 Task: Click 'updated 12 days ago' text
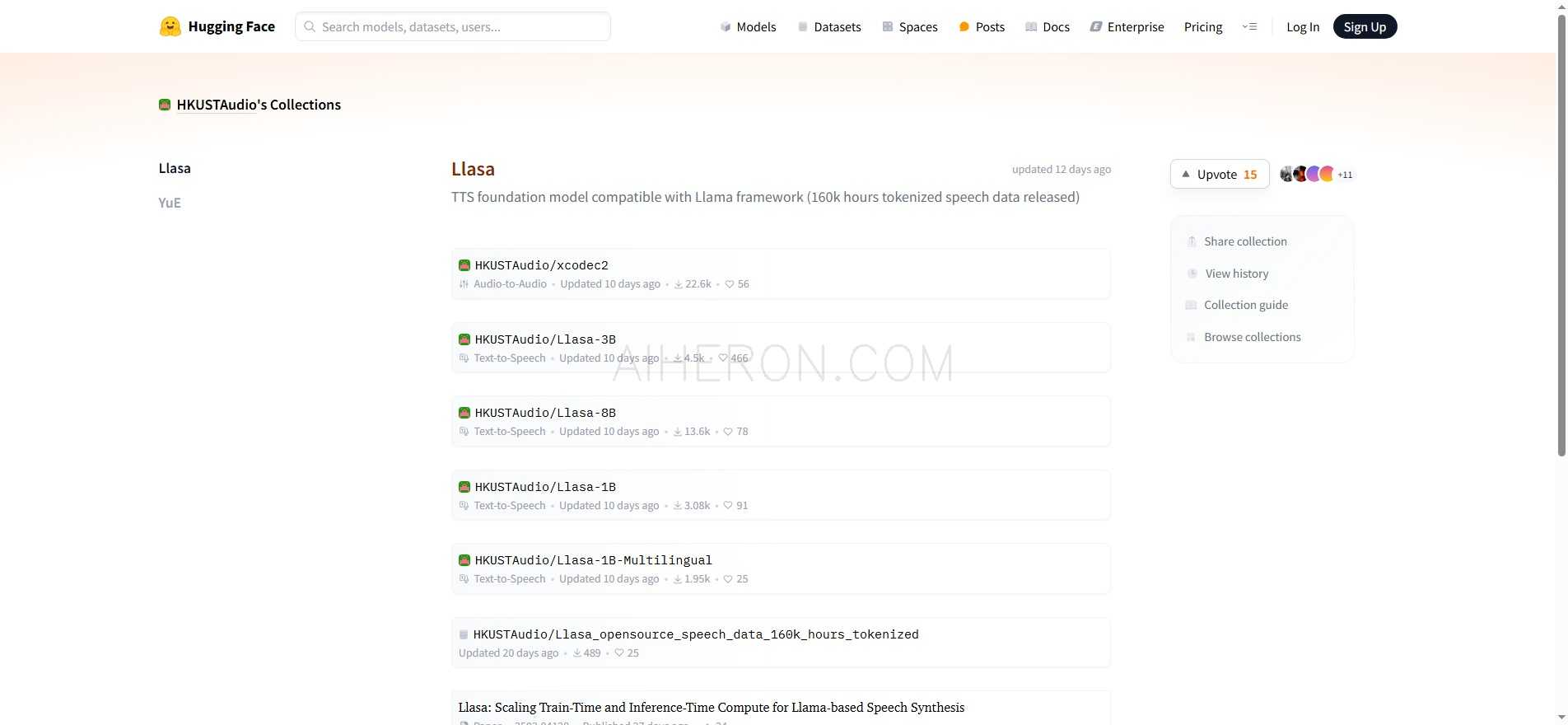[1062, 169]
